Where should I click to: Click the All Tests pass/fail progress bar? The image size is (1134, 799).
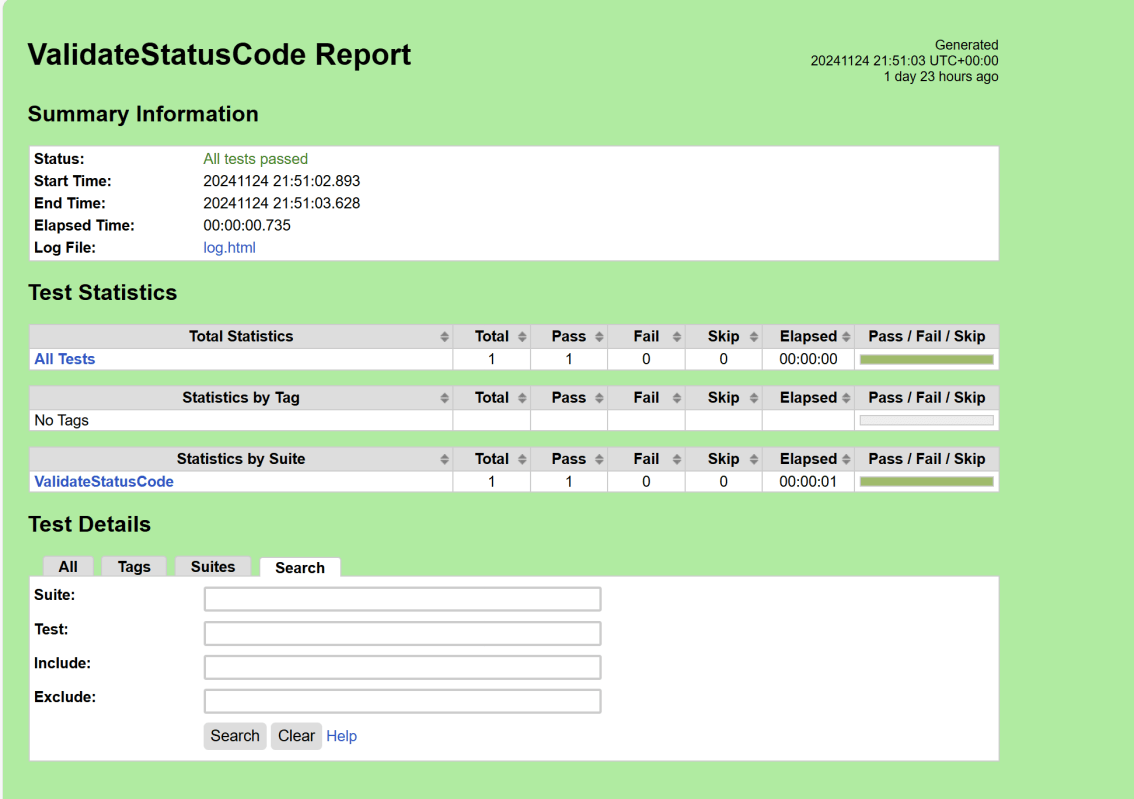click(x=926, y=359)
